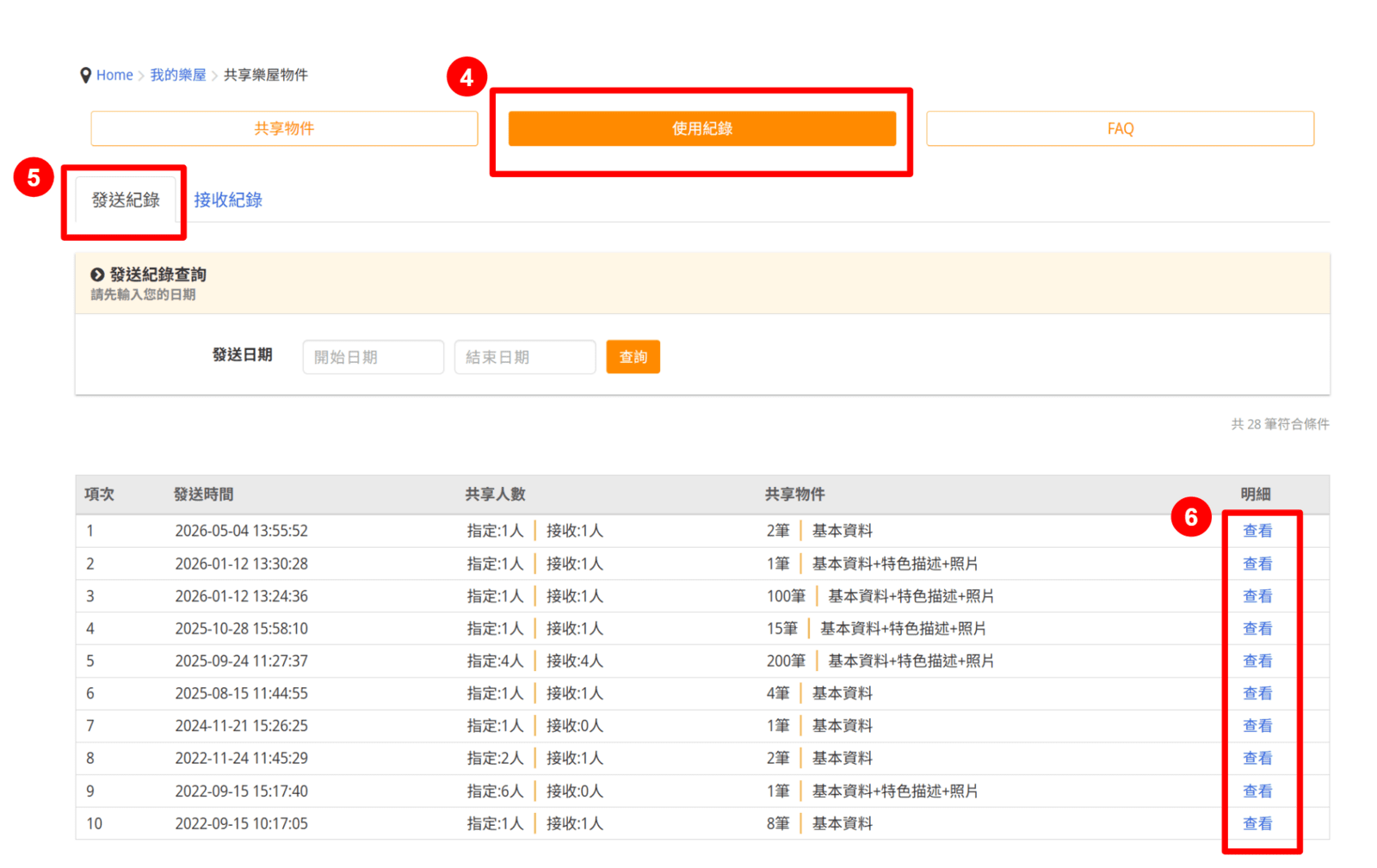The image size is (1377, 868).
Task: Click 接收:4人 in row 5
Action: pos(575,661)
